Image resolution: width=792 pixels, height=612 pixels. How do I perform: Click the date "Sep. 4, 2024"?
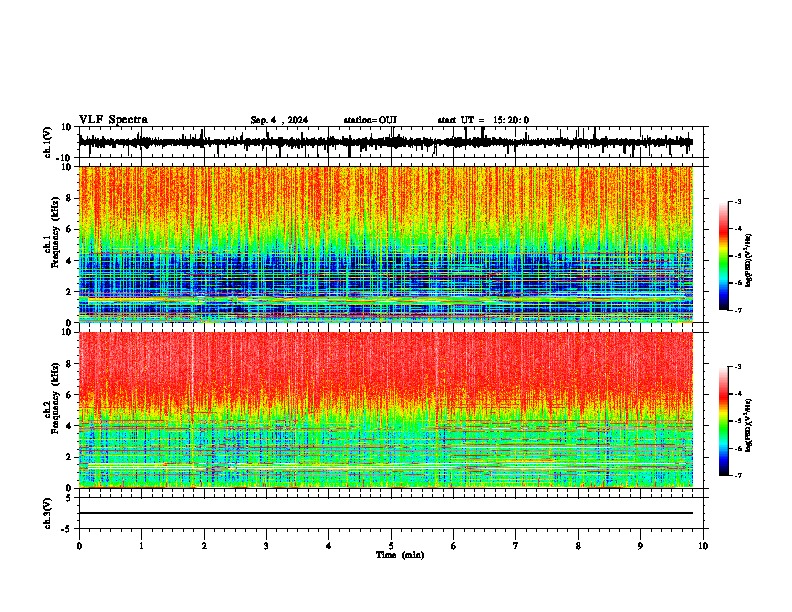(279, 120)
